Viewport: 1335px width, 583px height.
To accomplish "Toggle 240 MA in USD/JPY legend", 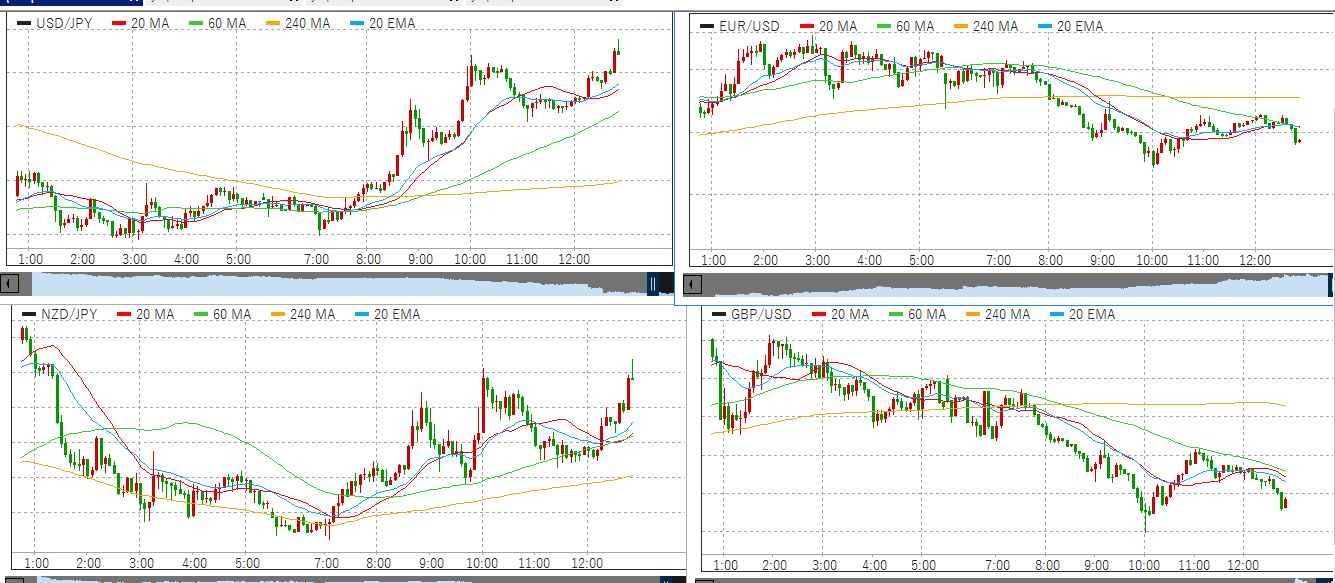I will pyautogui.click(x=300, y=23).
